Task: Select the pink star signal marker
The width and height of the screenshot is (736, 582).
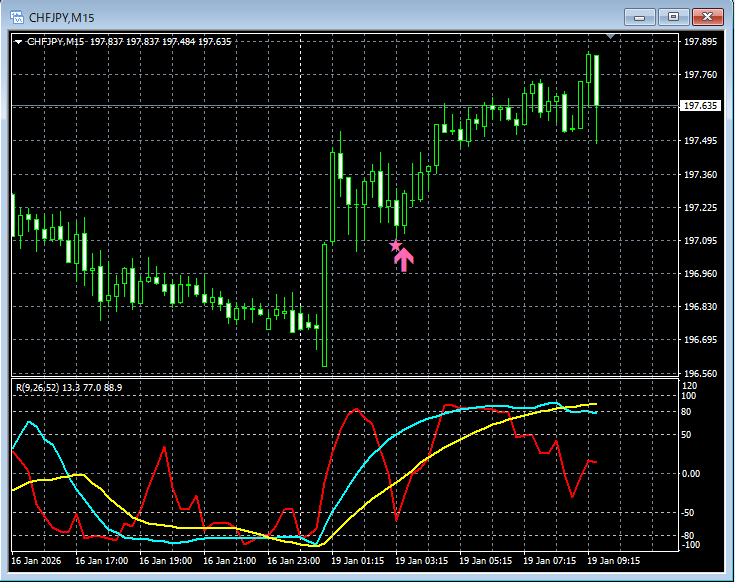Action: [395, 245]
